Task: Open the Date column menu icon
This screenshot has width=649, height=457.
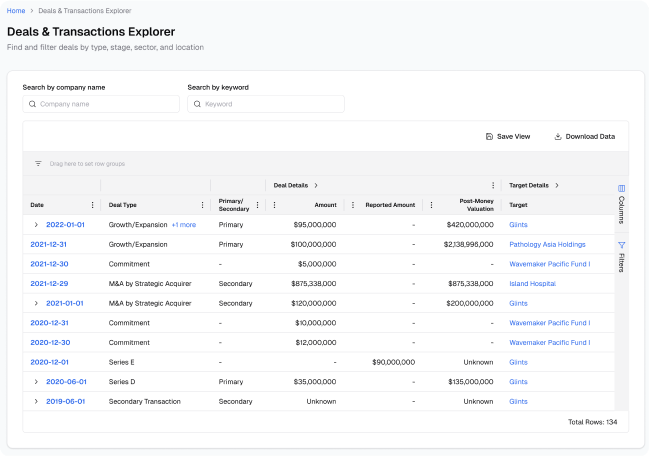Action: (93, 205)
